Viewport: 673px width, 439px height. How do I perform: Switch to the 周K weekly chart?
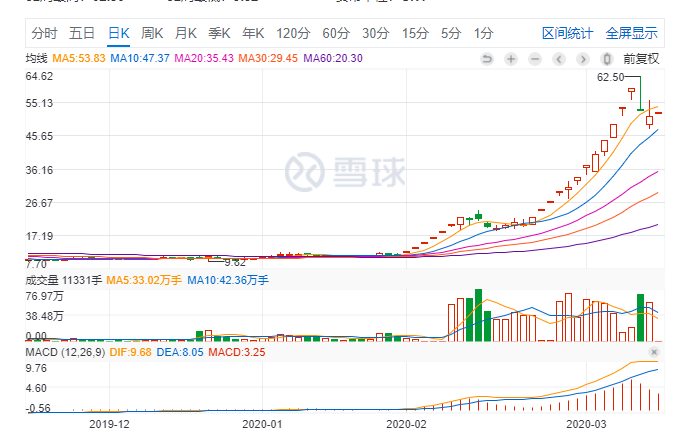click(152, 33)
